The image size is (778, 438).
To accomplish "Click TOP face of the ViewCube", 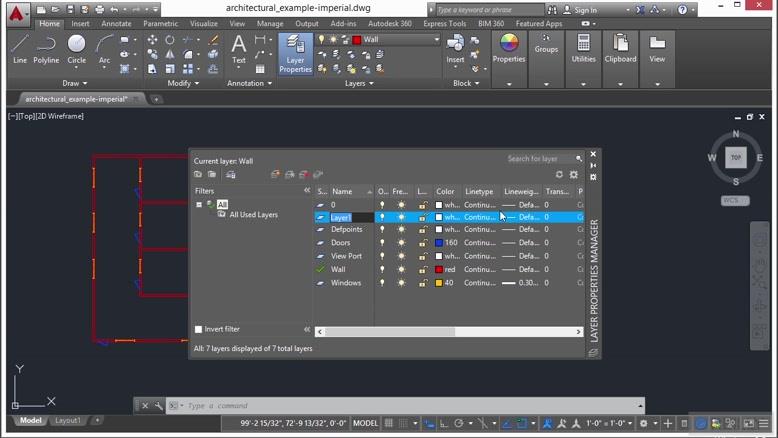I will point(736,158).
